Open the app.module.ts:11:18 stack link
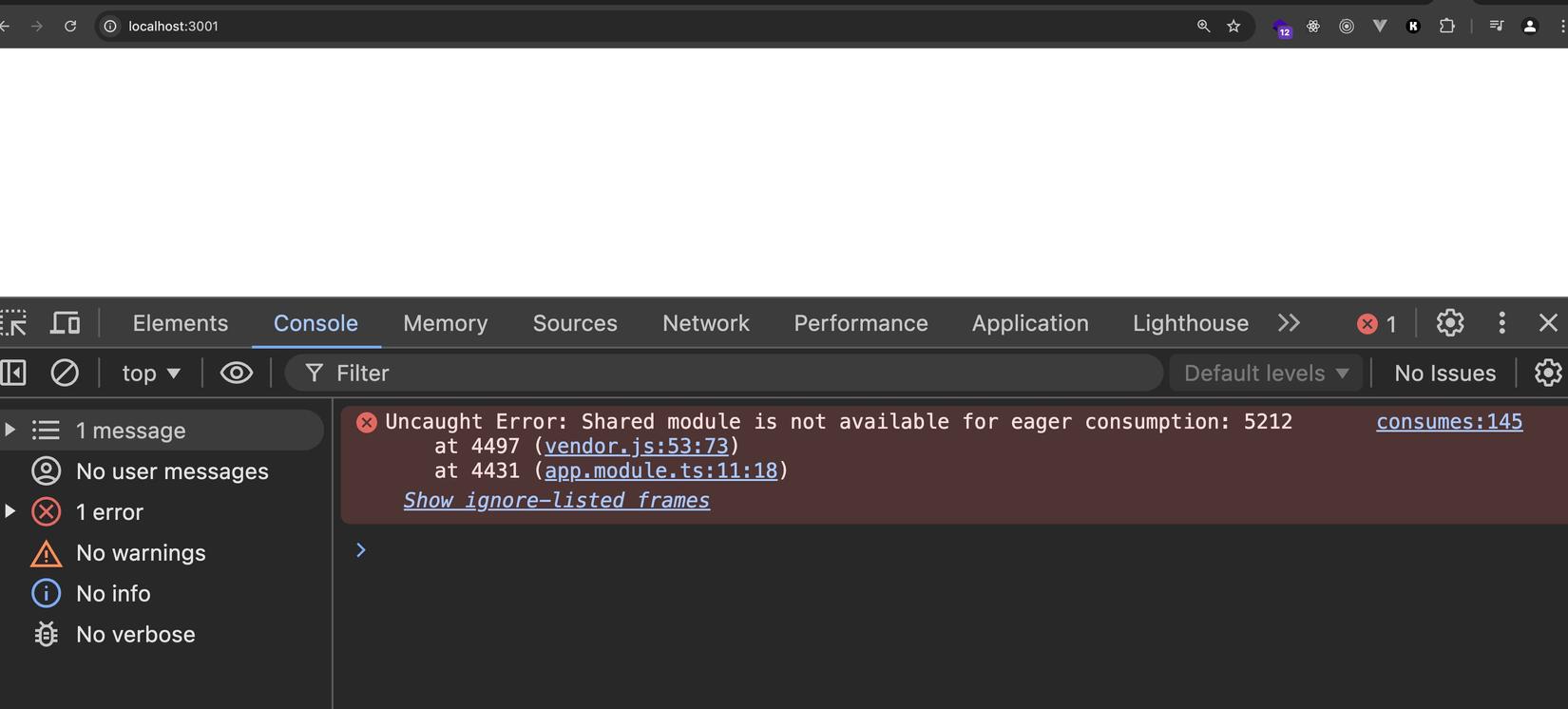This screenshot has height=709, width=1568. (660, 470)
